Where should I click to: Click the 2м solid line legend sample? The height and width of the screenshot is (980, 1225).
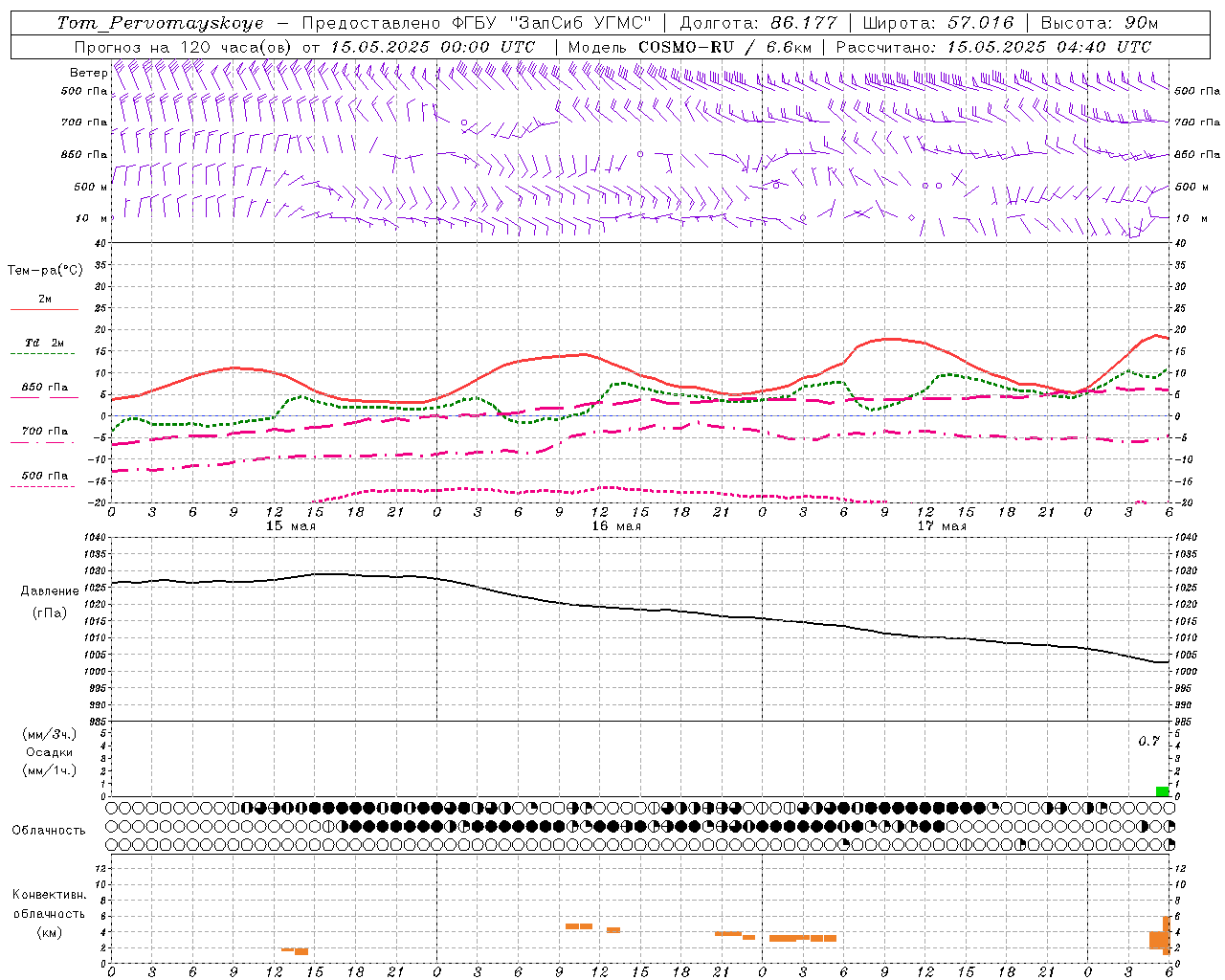coord(44,310)
